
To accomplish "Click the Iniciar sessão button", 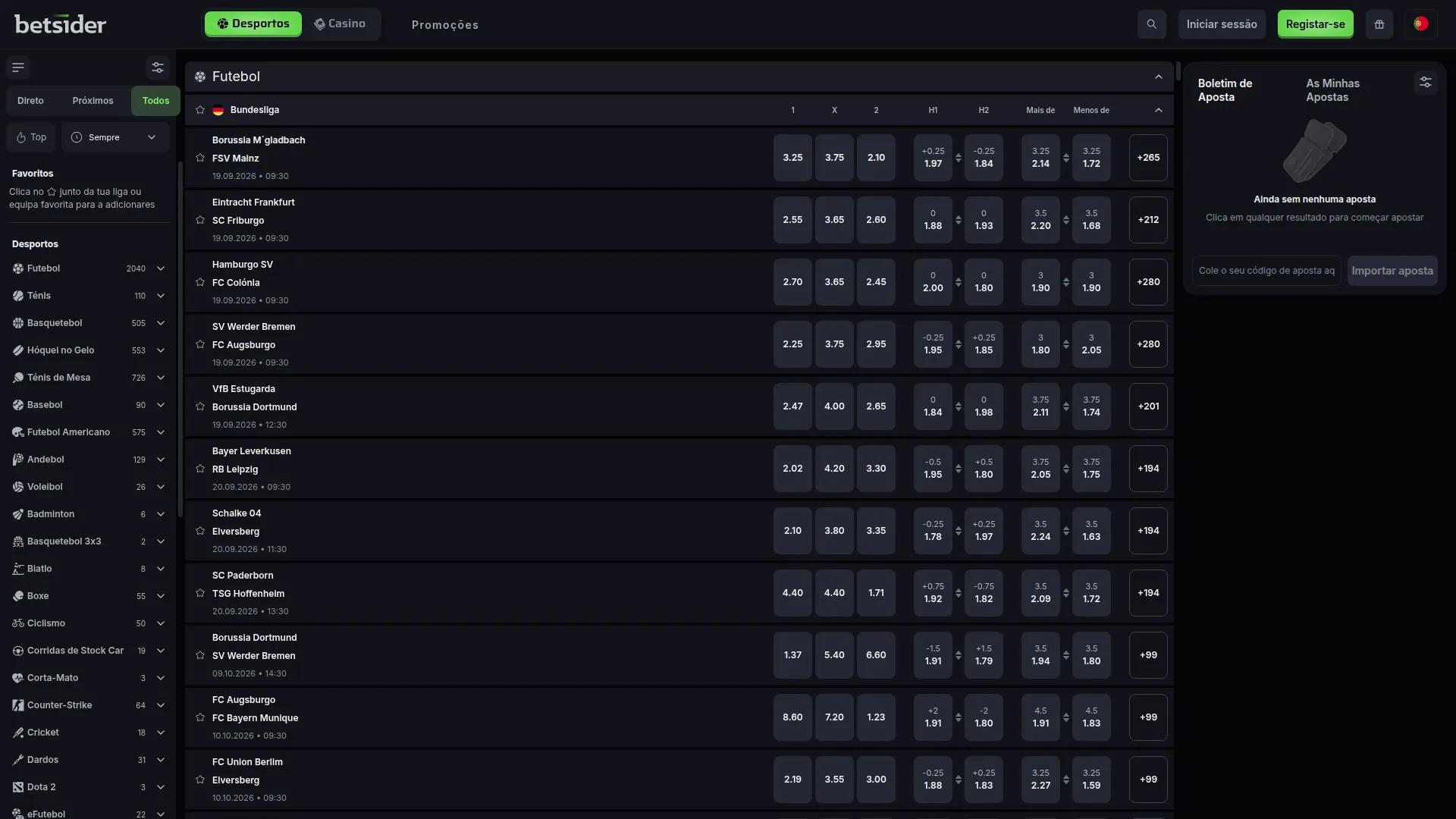I will click(x=1222, y=24).
